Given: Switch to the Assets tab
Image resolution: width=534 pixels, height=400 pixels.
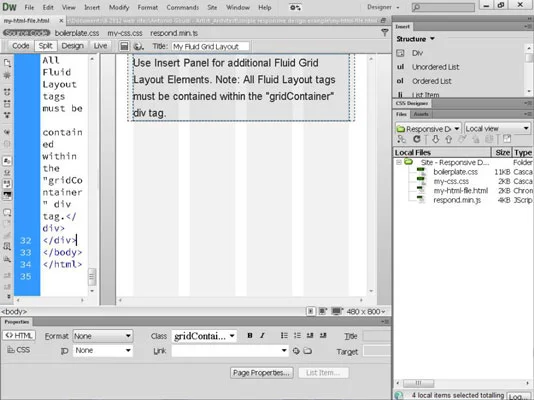Looking at the screenshot, I should 421,114.
